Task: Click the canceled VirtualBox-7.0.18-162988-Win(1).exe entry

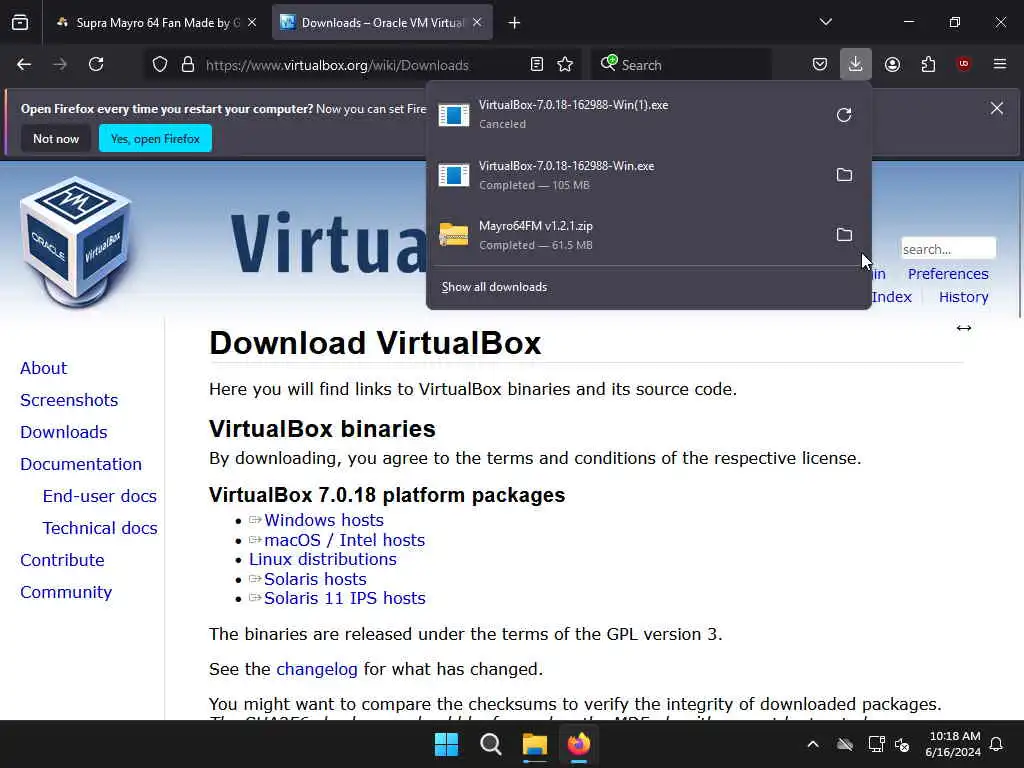Action: [627, 114]
